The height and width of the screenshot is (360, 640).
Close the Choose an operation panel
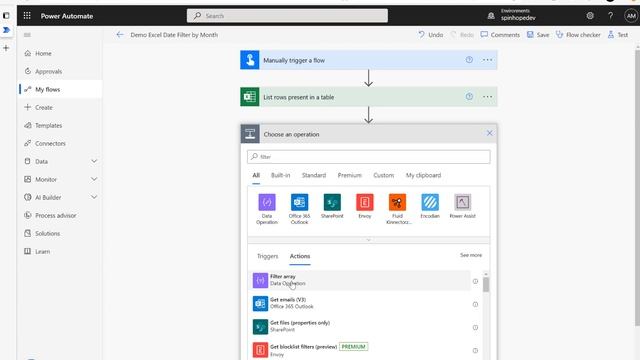pos(489,133)
